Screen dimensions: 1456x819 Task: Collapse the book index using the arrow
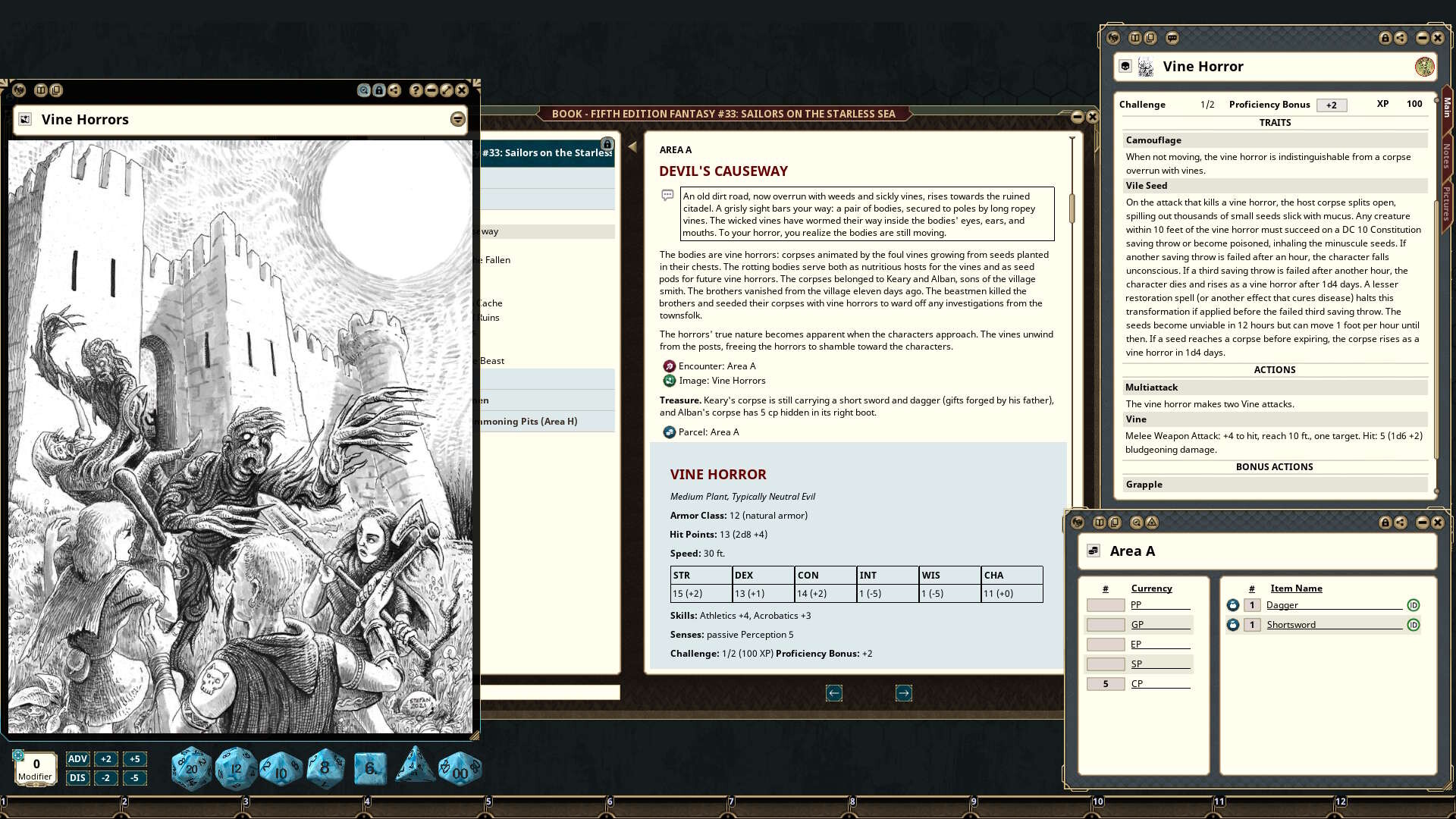632,147
